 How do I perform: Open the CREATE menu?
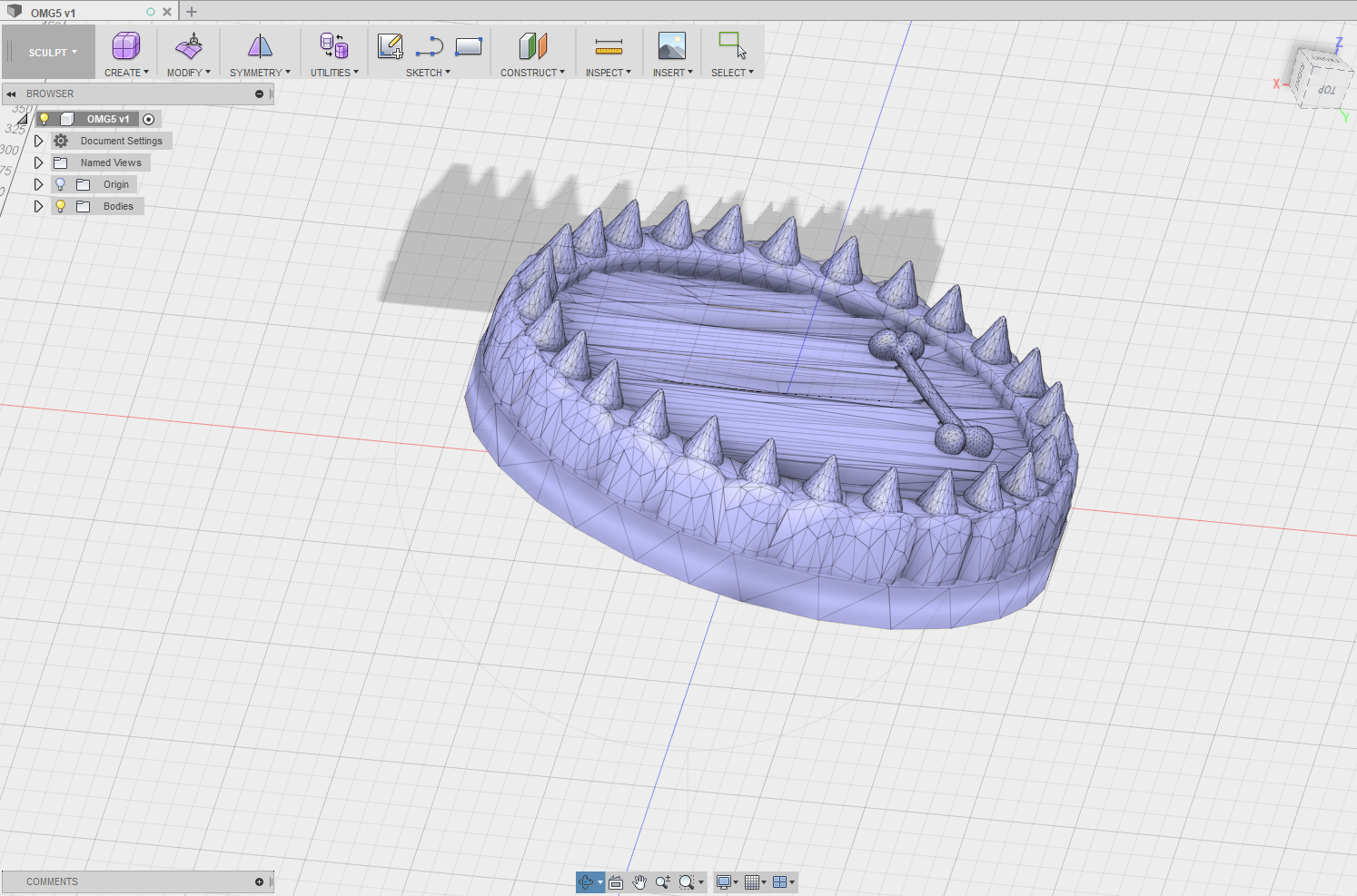point(126,73)
